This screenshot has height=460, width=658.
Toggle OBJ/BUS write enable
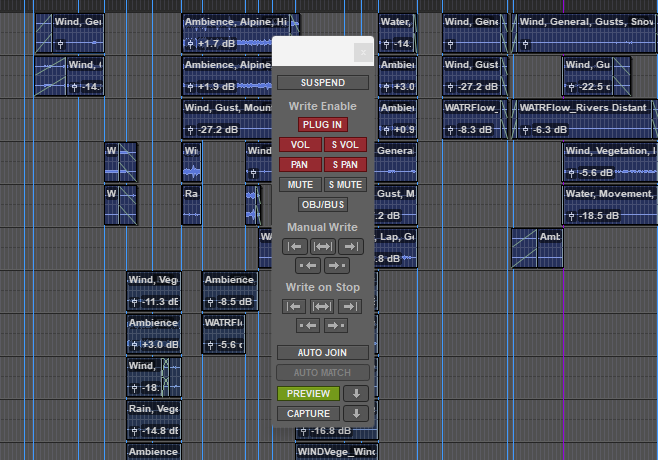[x=323, y=205]
